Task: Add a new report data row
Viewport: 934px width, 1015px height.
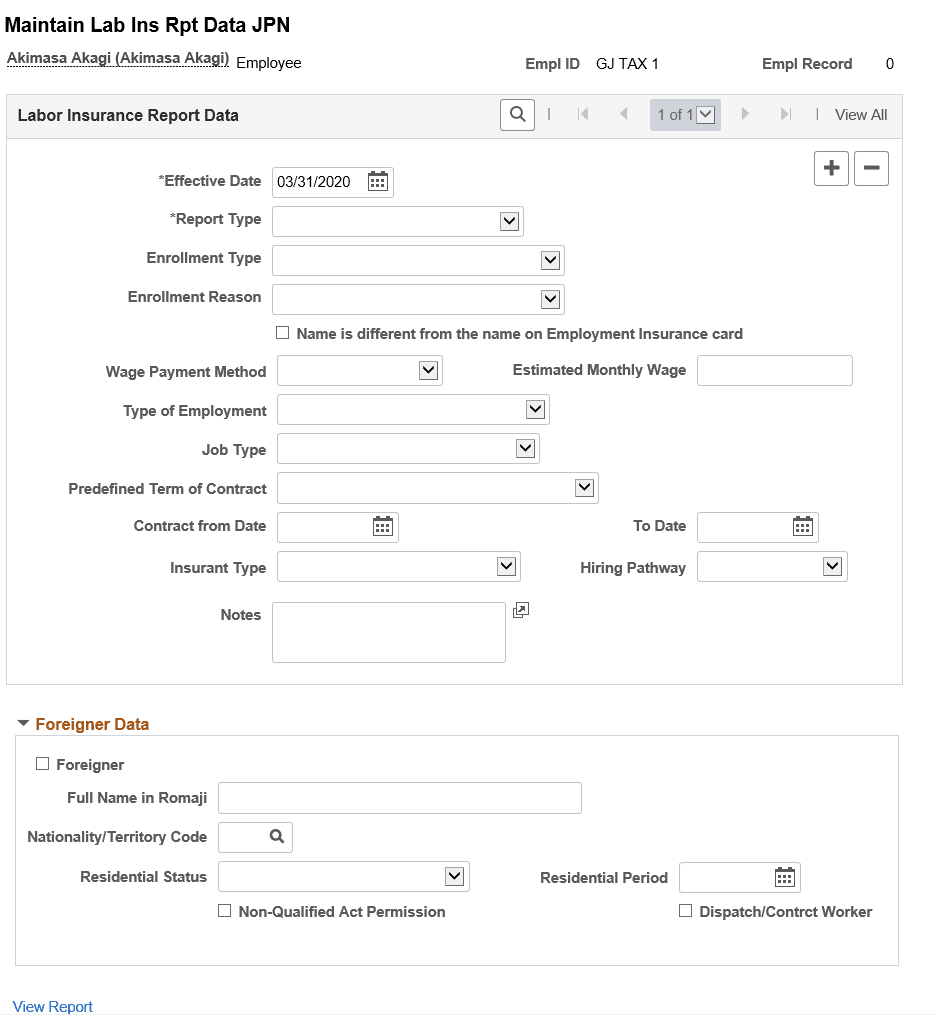Action: coord(831,168)
